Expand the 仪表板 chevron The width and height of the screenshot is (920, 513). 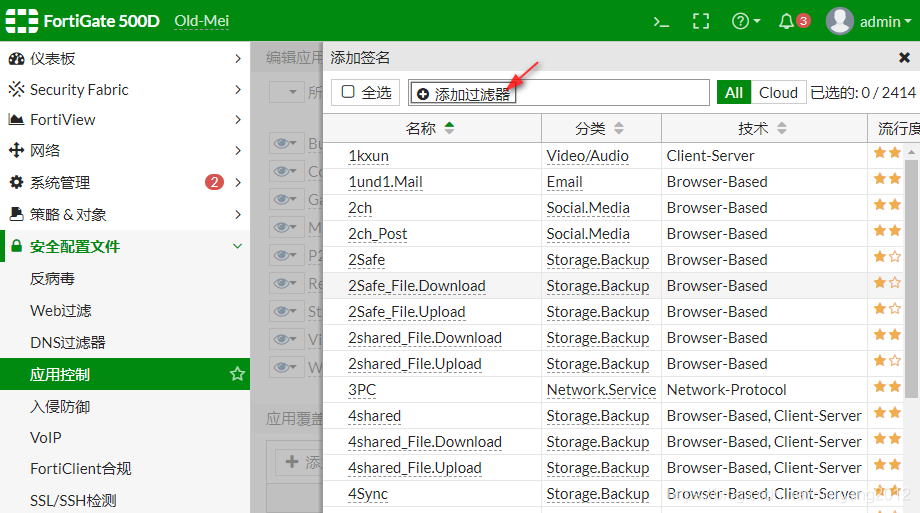pos(238,59)
